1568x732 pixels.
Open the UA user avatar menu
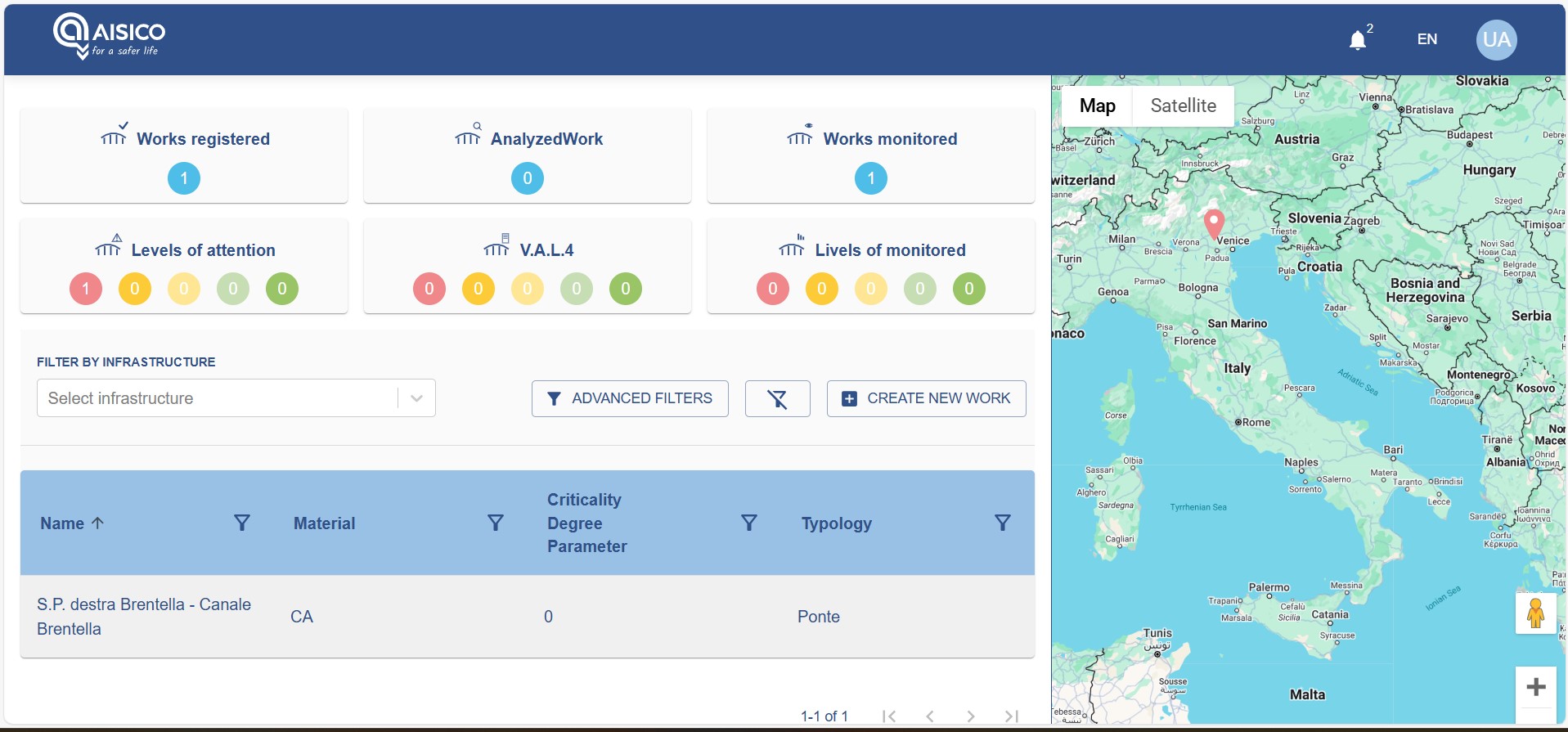coord(1496,40)
